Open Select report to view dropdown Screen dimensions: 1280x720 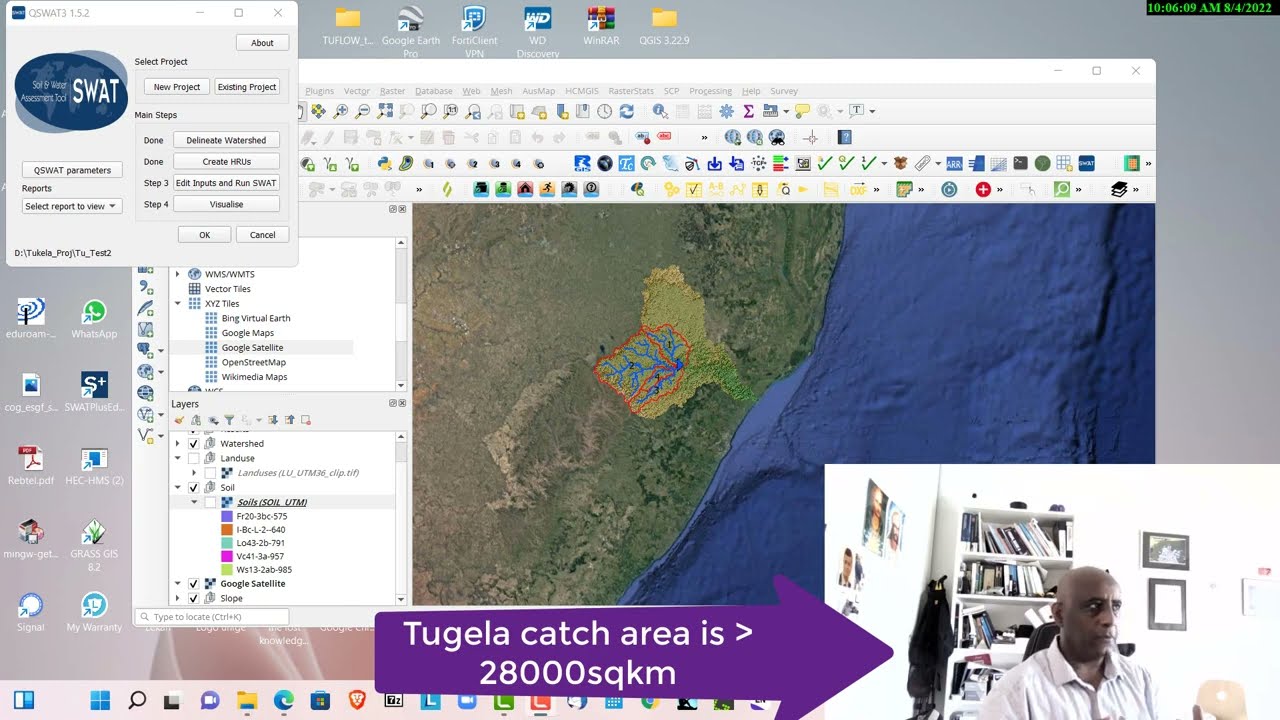[x=71, y=206]
